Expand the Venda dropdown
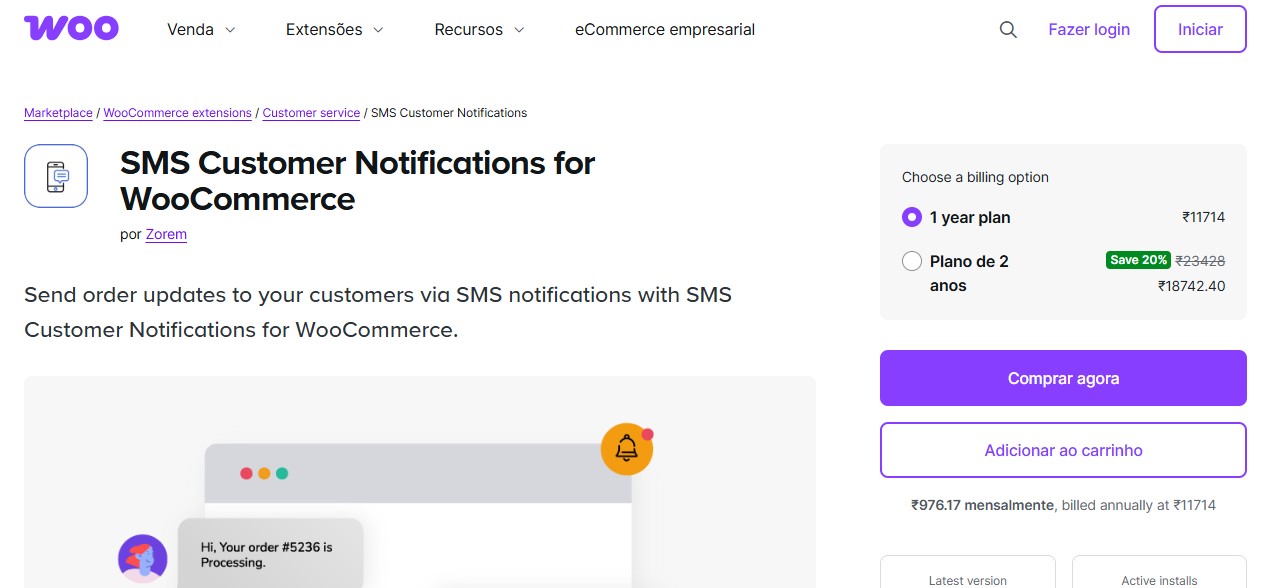This screenshot has height=588, width=1277. point(200,30)
